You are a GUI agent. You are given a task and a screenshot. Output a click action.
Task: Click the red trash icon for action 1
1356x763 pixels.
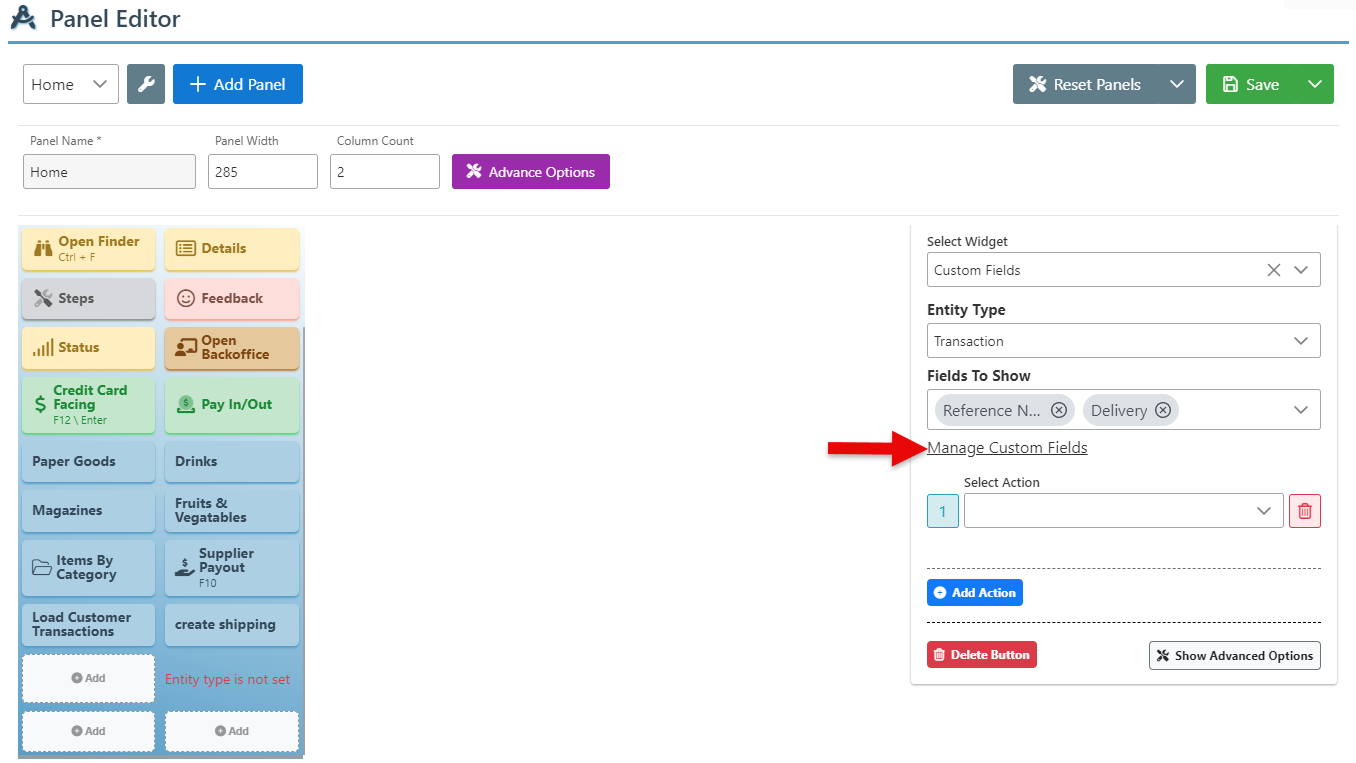(x=1304, y=511)
